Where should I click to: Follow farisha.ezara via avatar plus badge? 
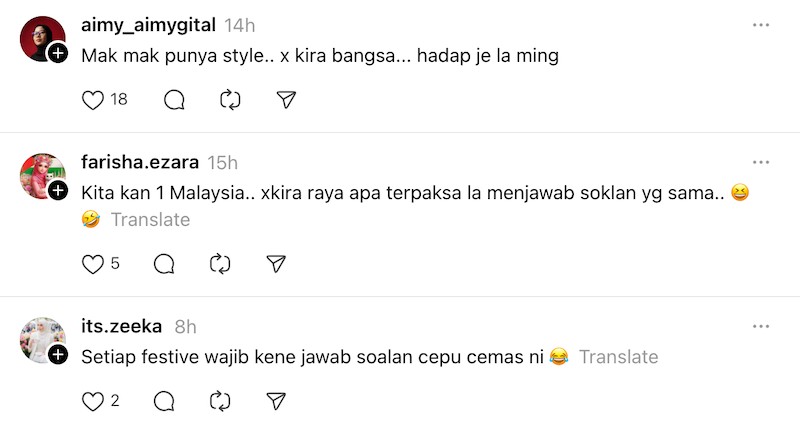tap(58, 190)
